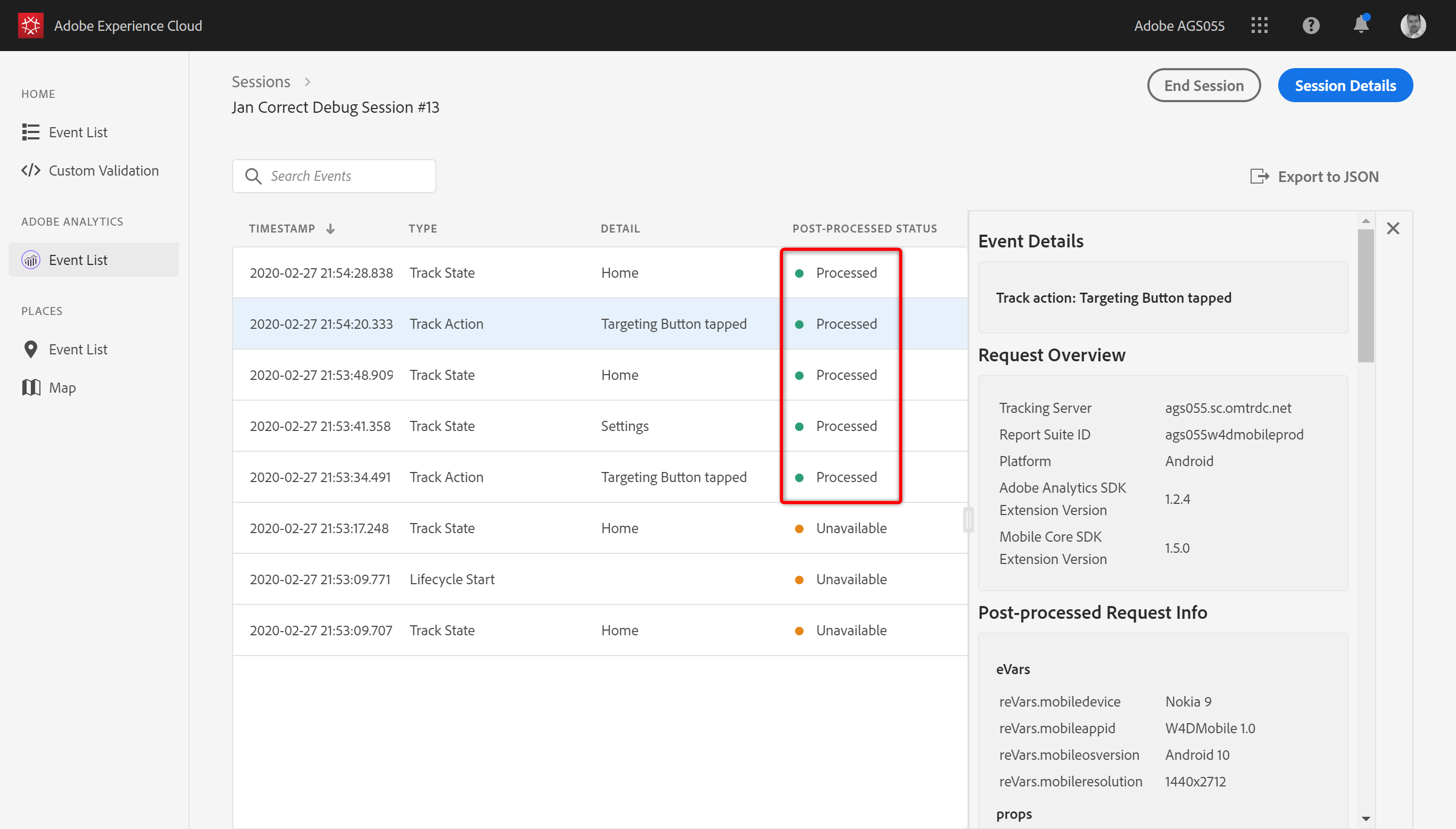
Task: Open the app switcher grid icon
Action: tap(1259, 26)
